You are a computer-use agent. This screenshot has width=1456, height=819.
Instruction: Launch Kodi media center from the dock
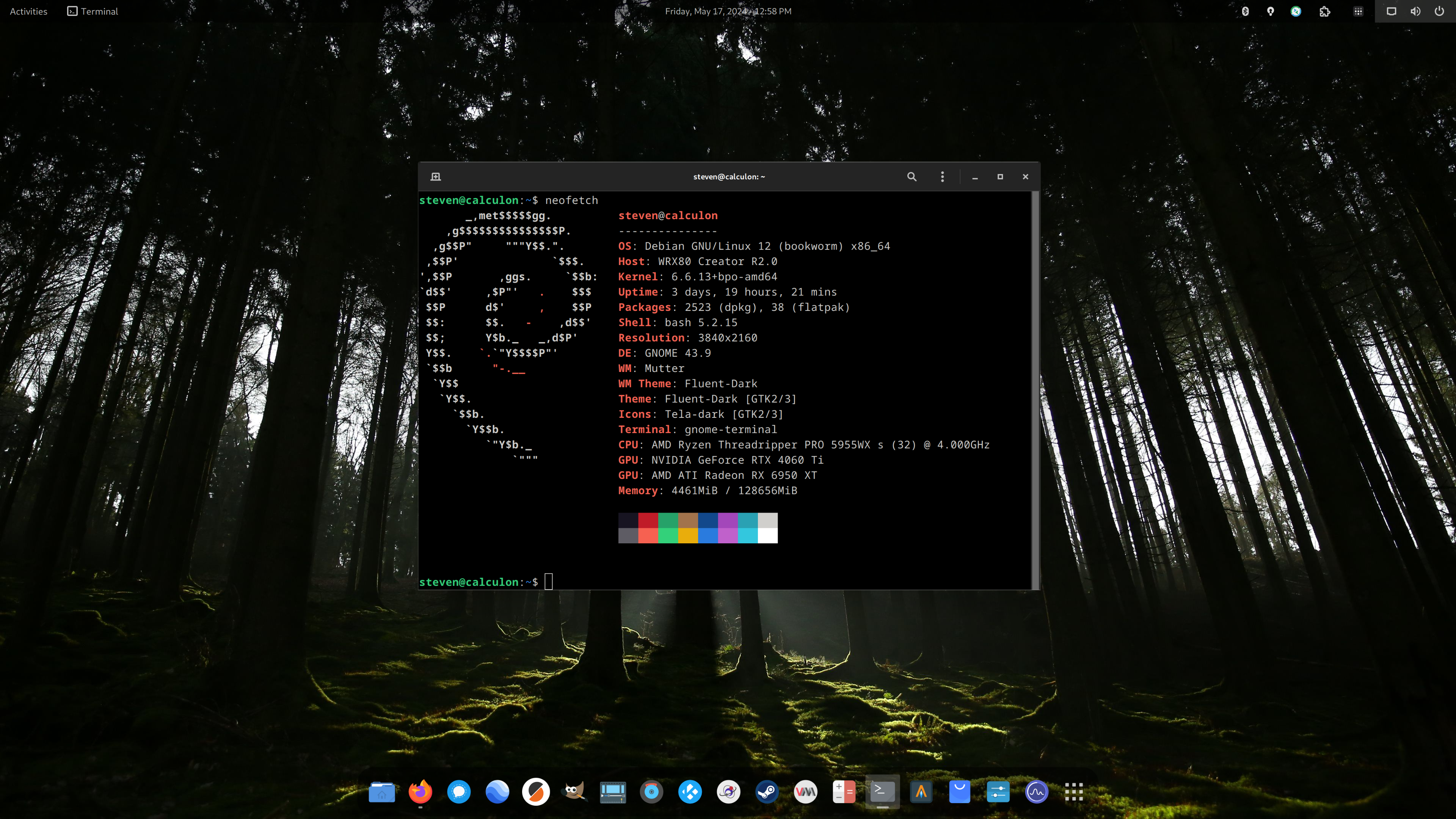tap(690, 792)
